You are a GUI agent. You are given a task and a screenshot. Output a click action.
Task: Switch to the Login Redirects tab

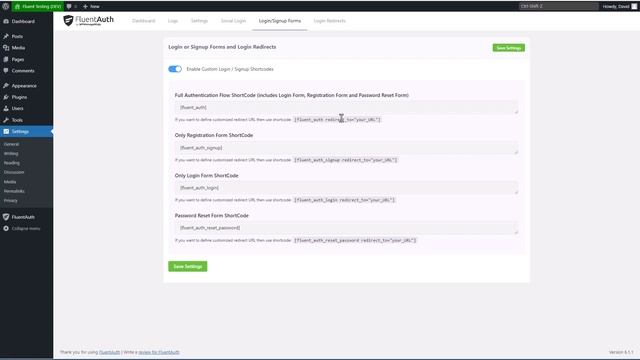point(329,21)
